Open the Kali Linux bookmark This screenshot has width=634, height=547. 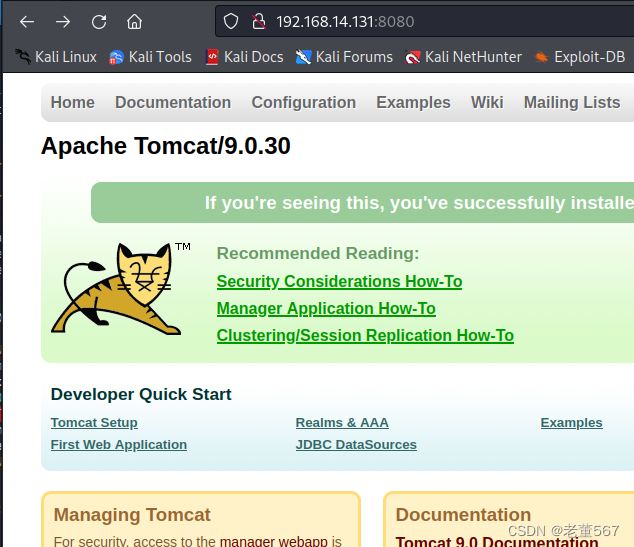click(x=56, y=57)
